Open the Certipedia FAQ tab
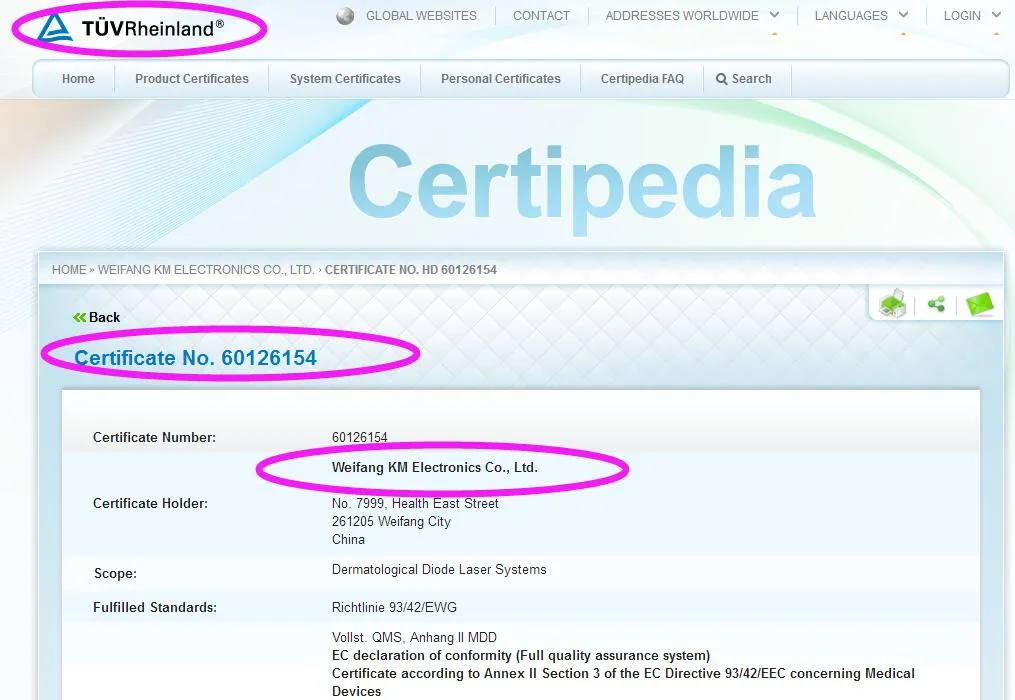 pos(642,79)
